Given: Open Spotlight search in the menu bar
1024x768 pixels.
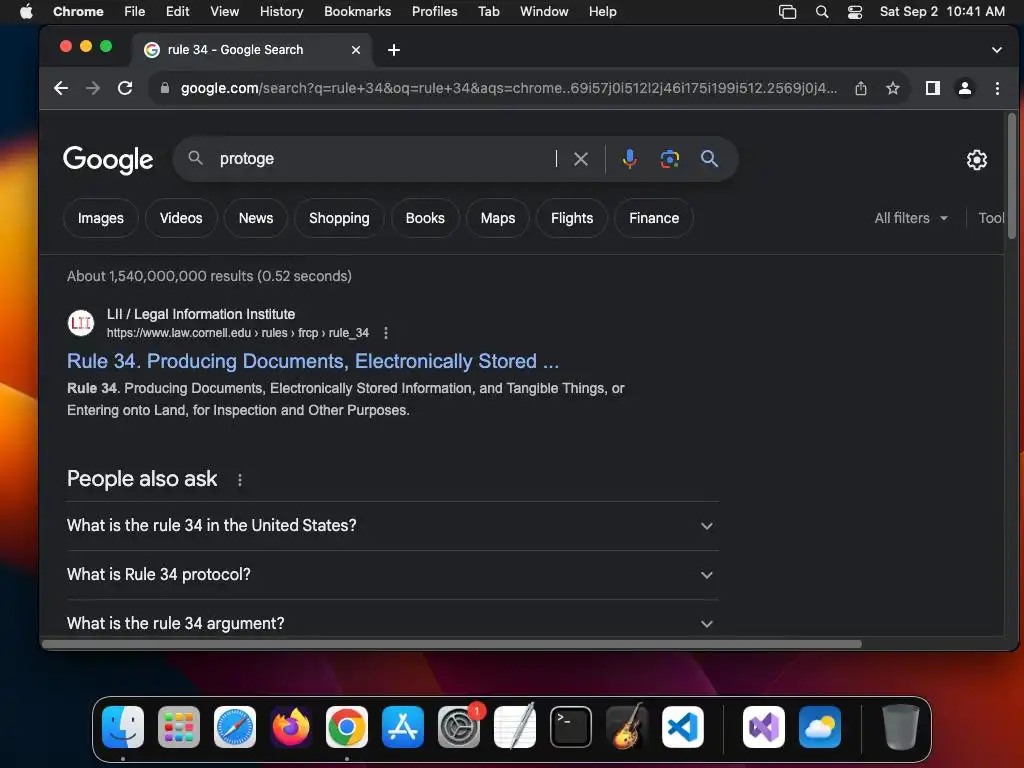Looking at the screenshot, I should [822, 12].
